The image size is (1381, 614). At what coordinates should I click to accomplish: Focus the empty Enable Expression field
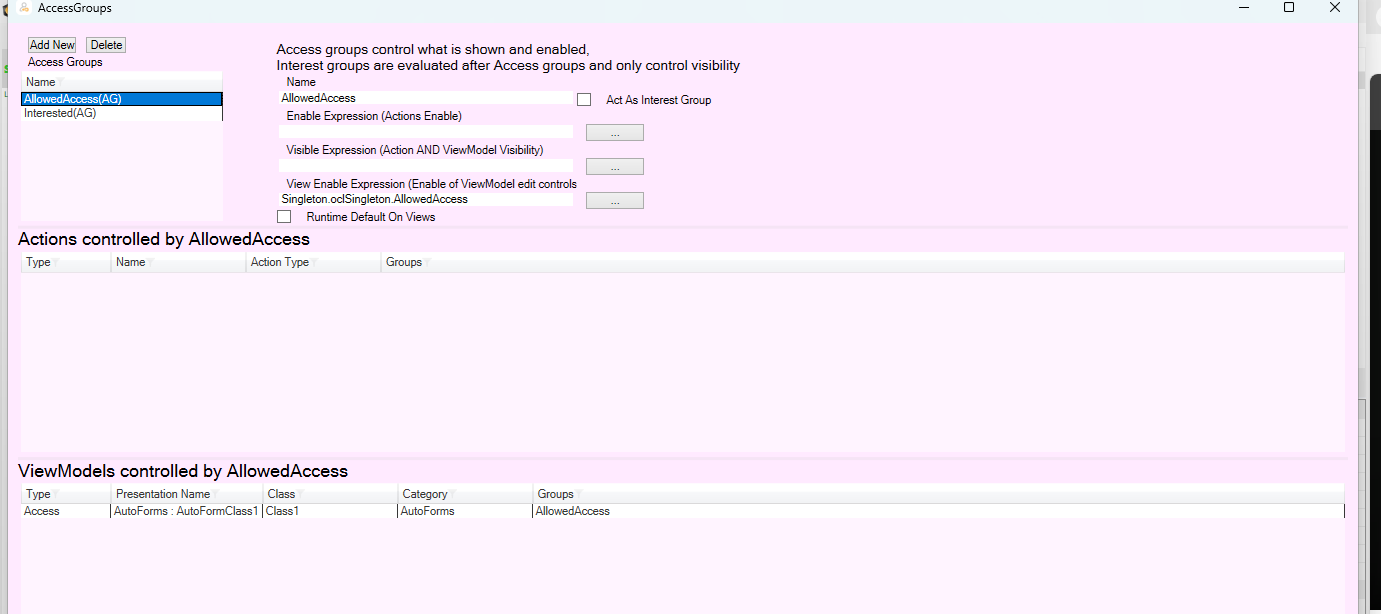click(x=426, y=132)
